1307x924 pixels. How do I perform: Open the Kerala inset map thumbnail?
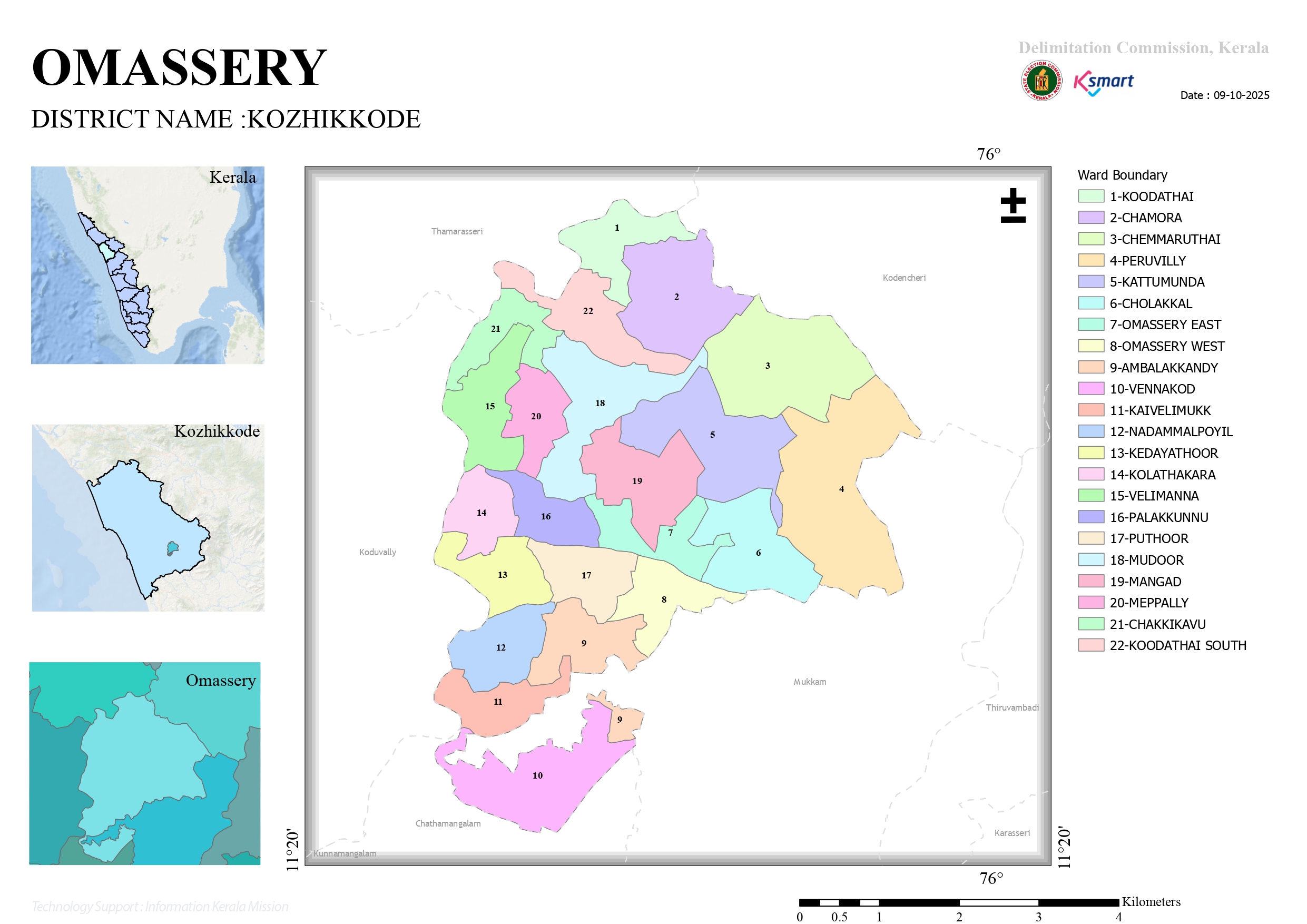pos(148,266)
